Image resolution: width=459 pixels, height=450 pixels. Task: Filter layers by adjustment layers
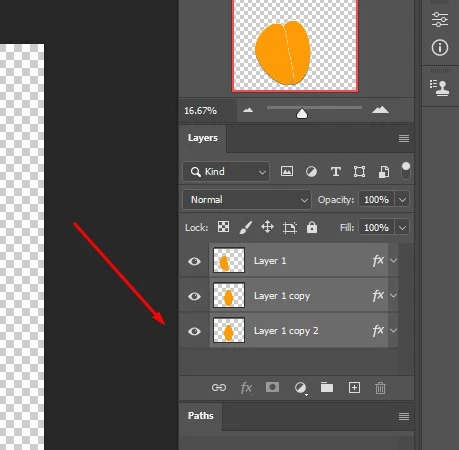pos(311,172)
